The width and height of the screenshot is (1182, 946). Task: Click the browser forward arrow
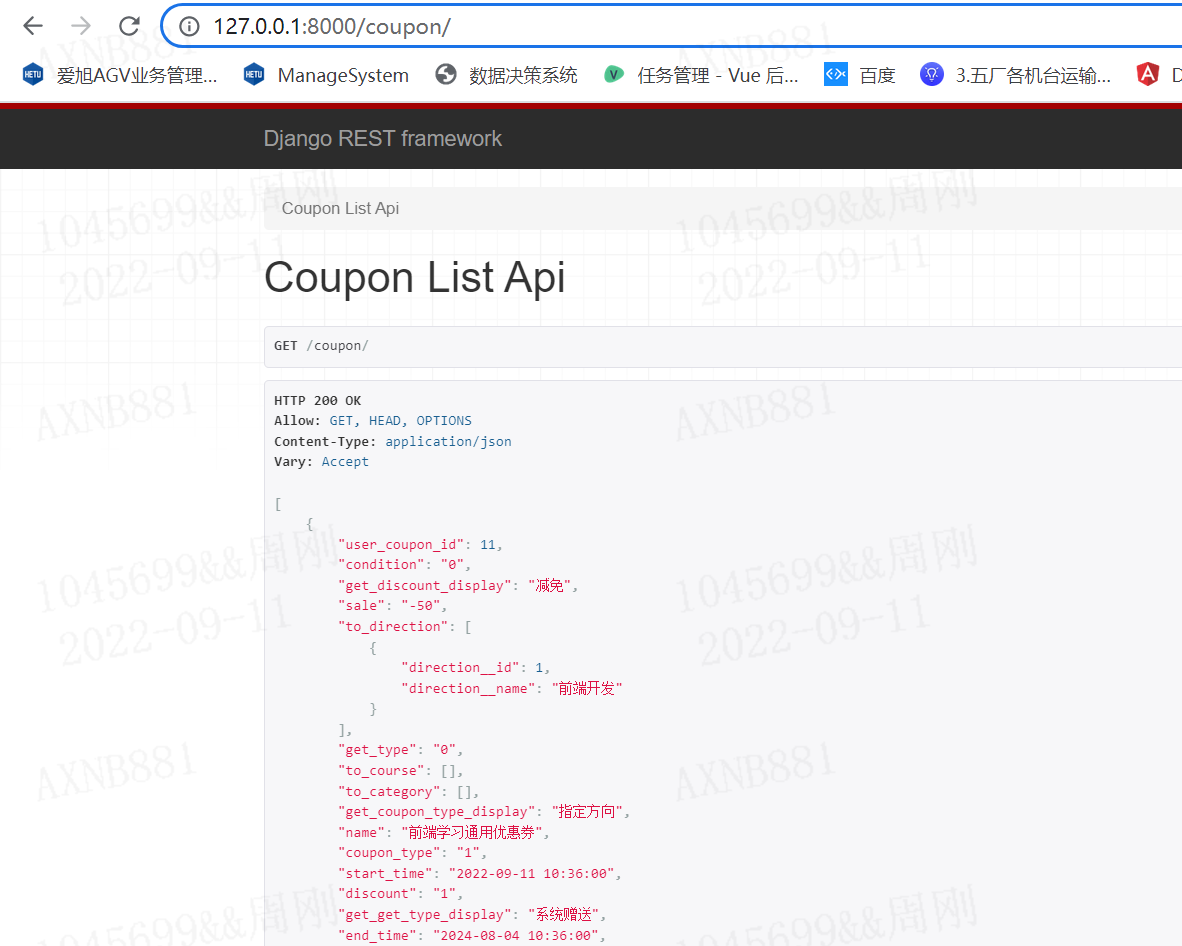coord(81,26)
